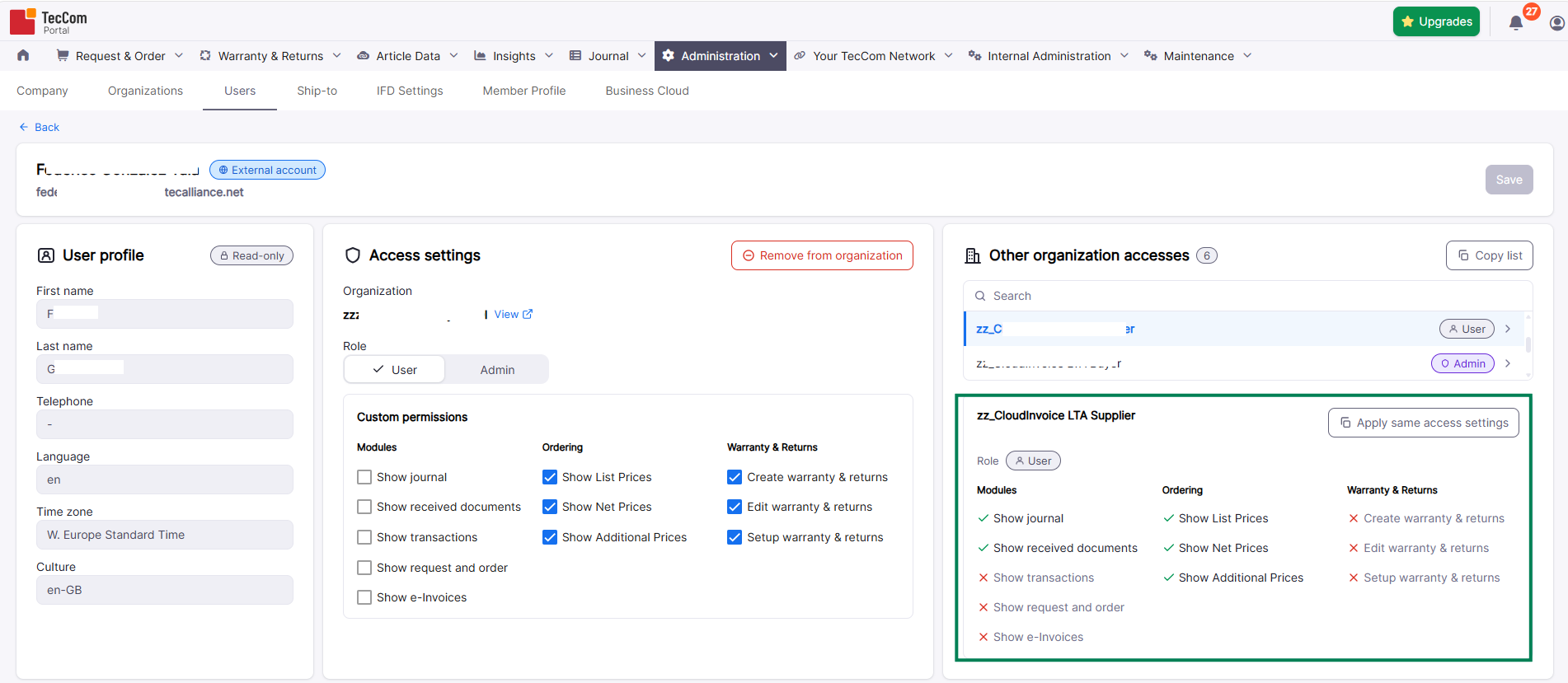
Task: Click Apply same access settings button
Action: click(x=1424, y=423)
